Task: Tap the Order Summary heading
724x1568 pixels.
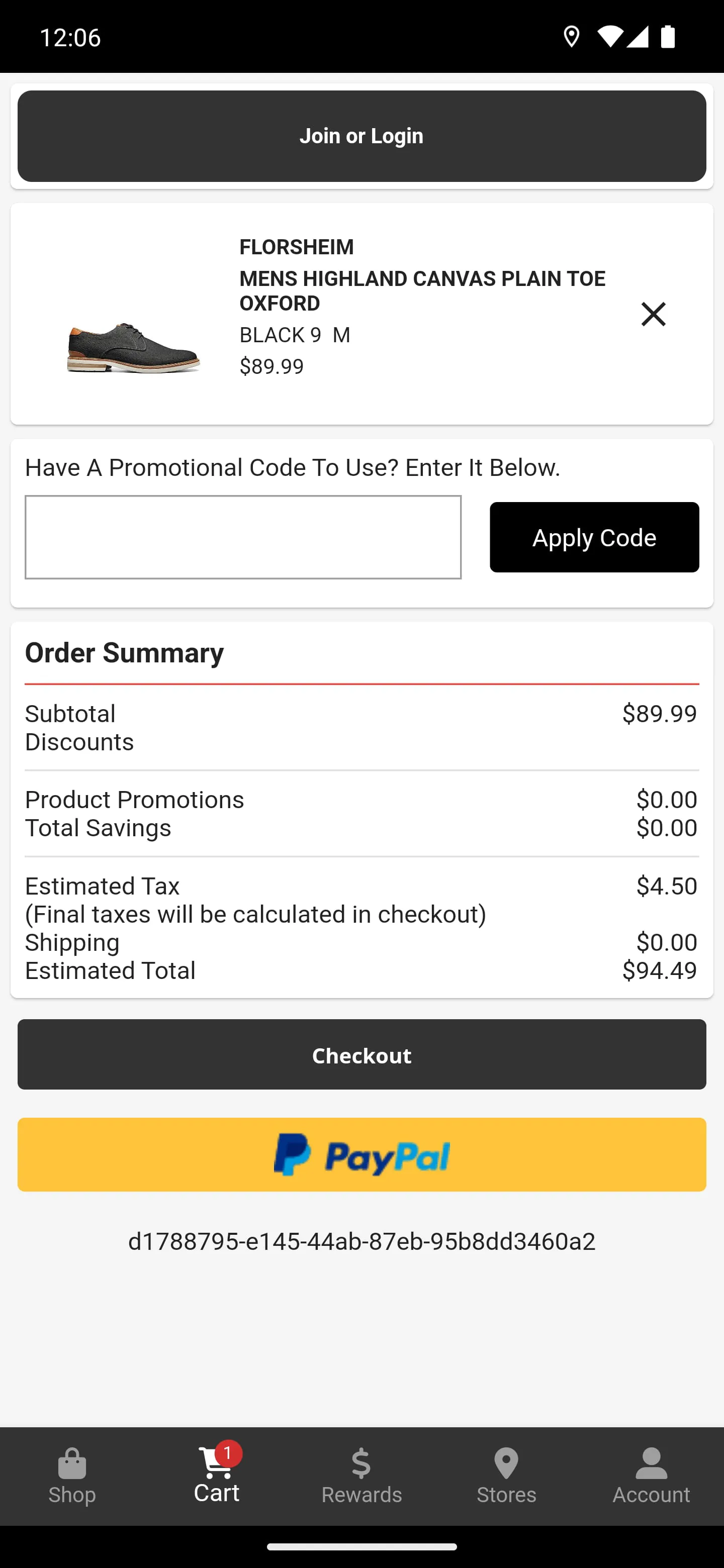Action: click(x=124, y=652)
